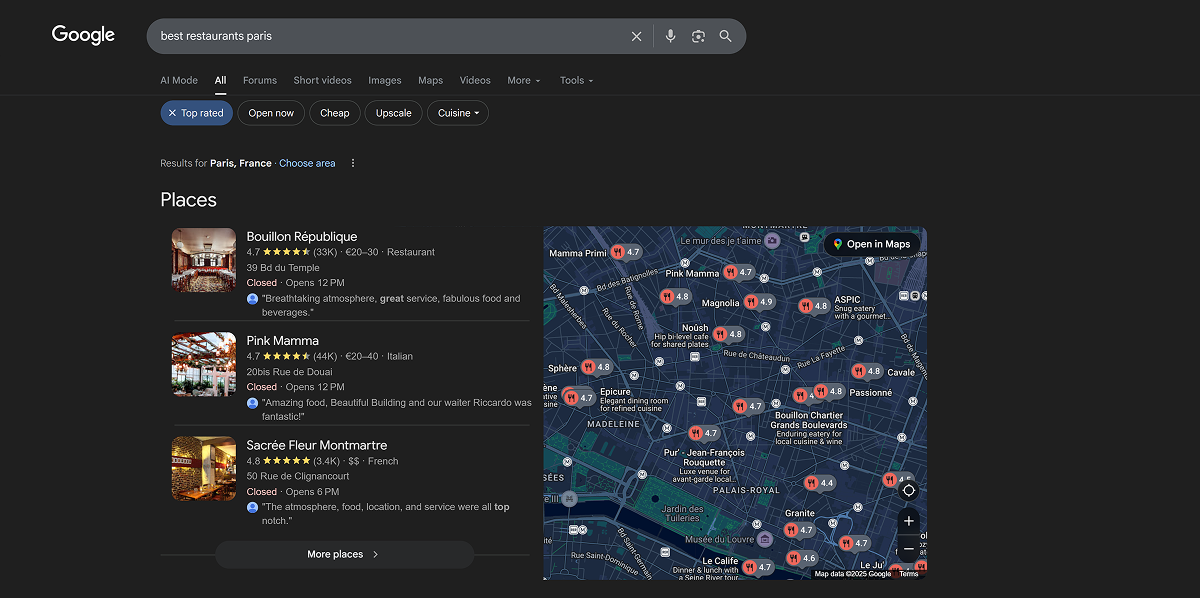Click the search magnifier icon
The width and height of the screenshot is (1200, 599).
tap(725, 36)
